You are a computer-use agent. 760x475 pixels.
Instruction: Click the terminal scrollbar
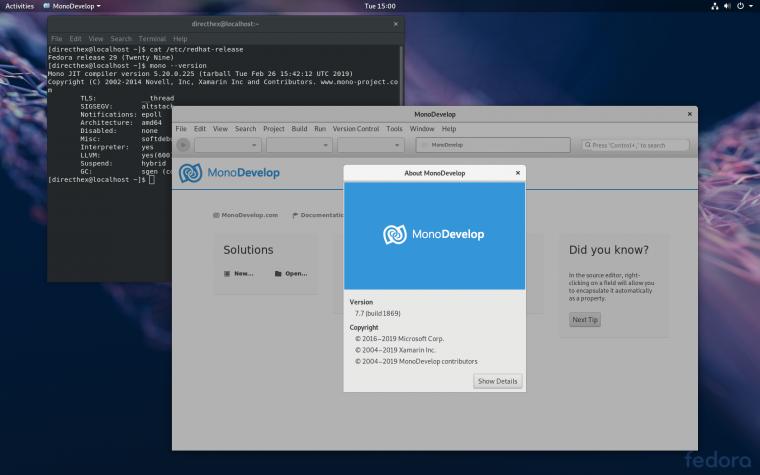click(401, 75)
